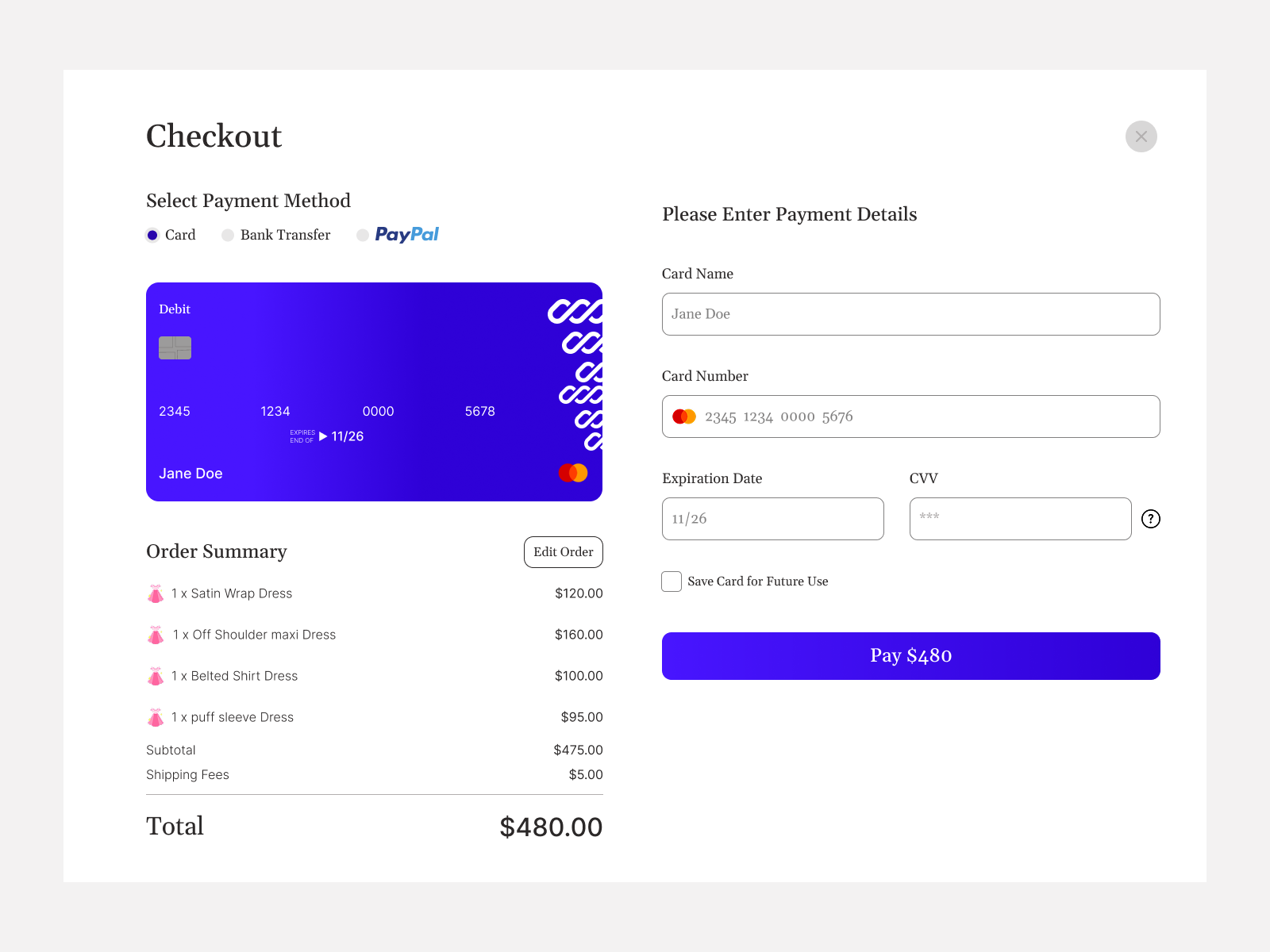
Task: Click the chip icon on the debit card
Action: 175,347
